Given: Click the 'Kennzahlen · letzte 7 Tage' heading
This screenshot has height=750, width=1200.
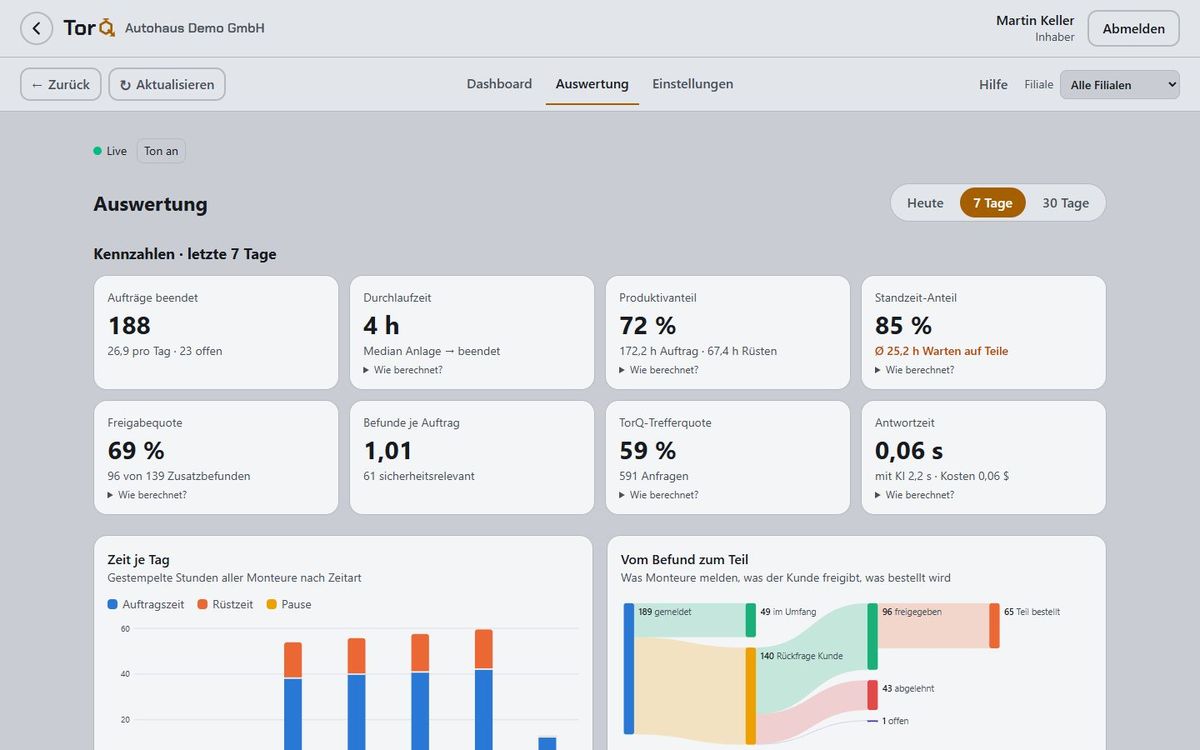Looking at the screenshot, I should tap(185, 254).
